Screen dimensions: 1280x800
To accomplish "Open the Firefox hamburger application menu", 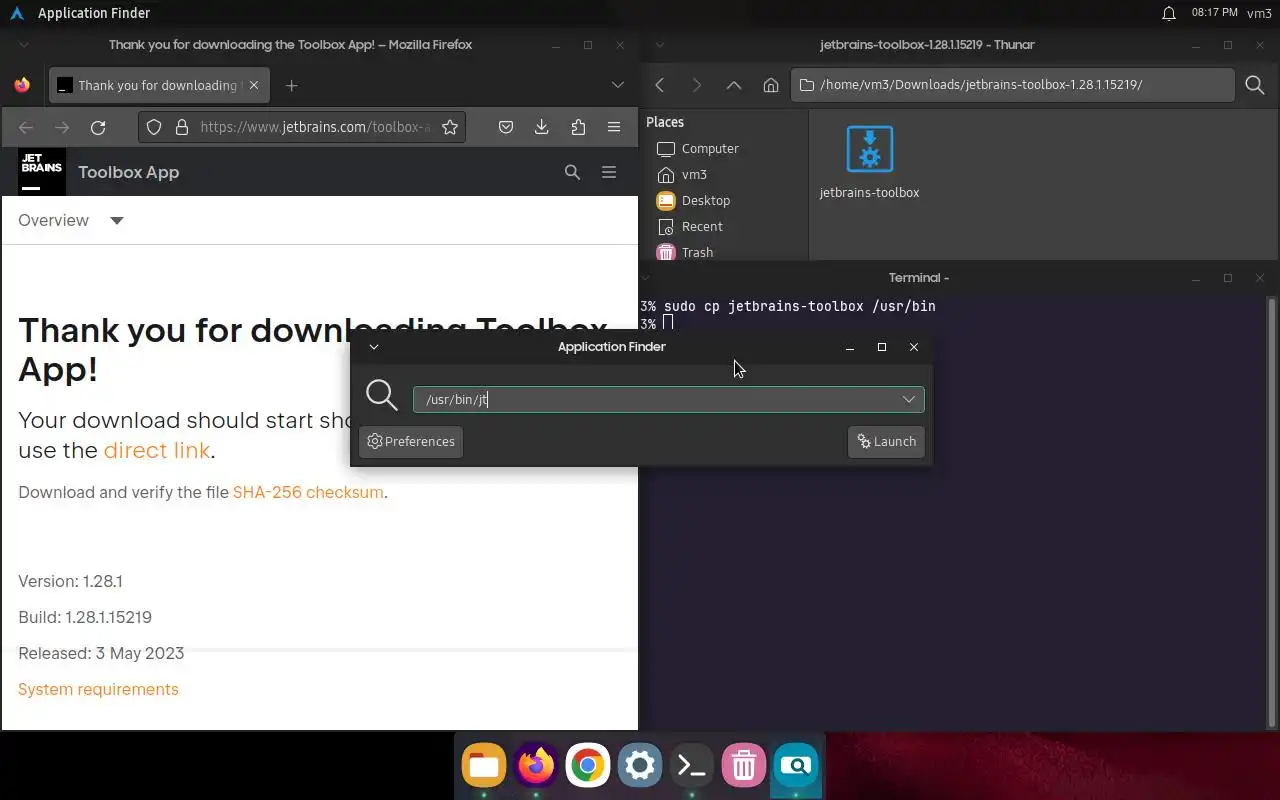I will (614, 127).
